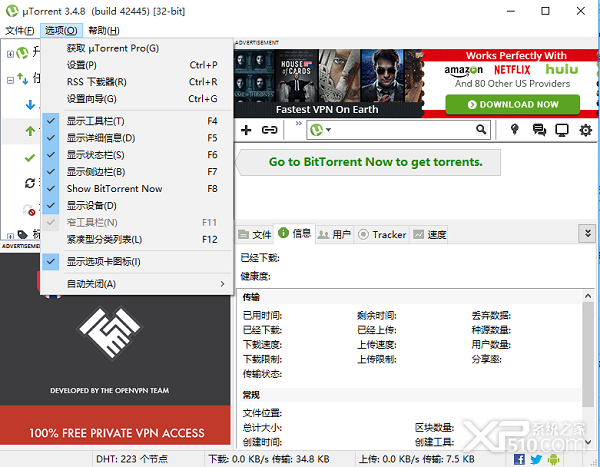The image size is (600, 467).
Task: Close the 选项(O) menu
Action: pyautogui.click(x=61, y=30)
